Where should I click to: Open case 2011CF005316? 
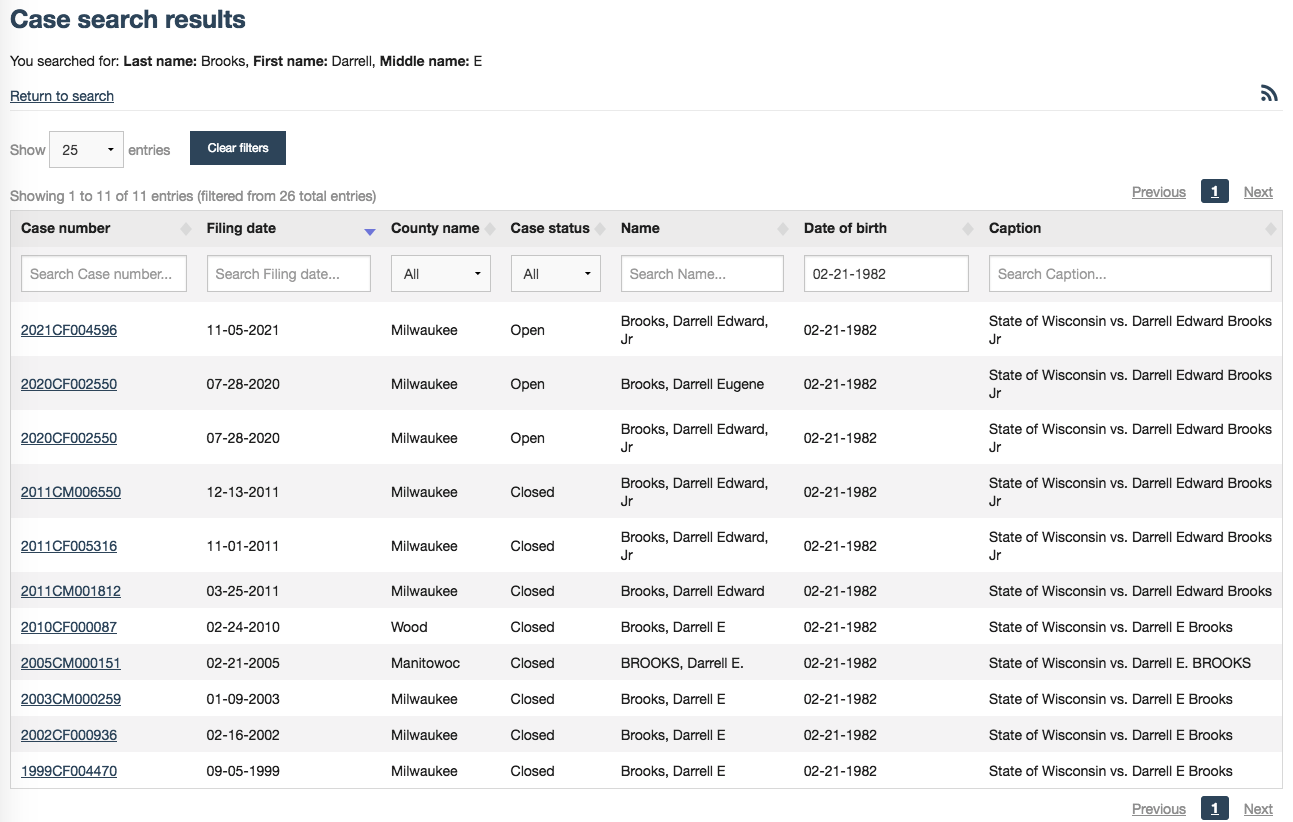(x=69, y=546)
